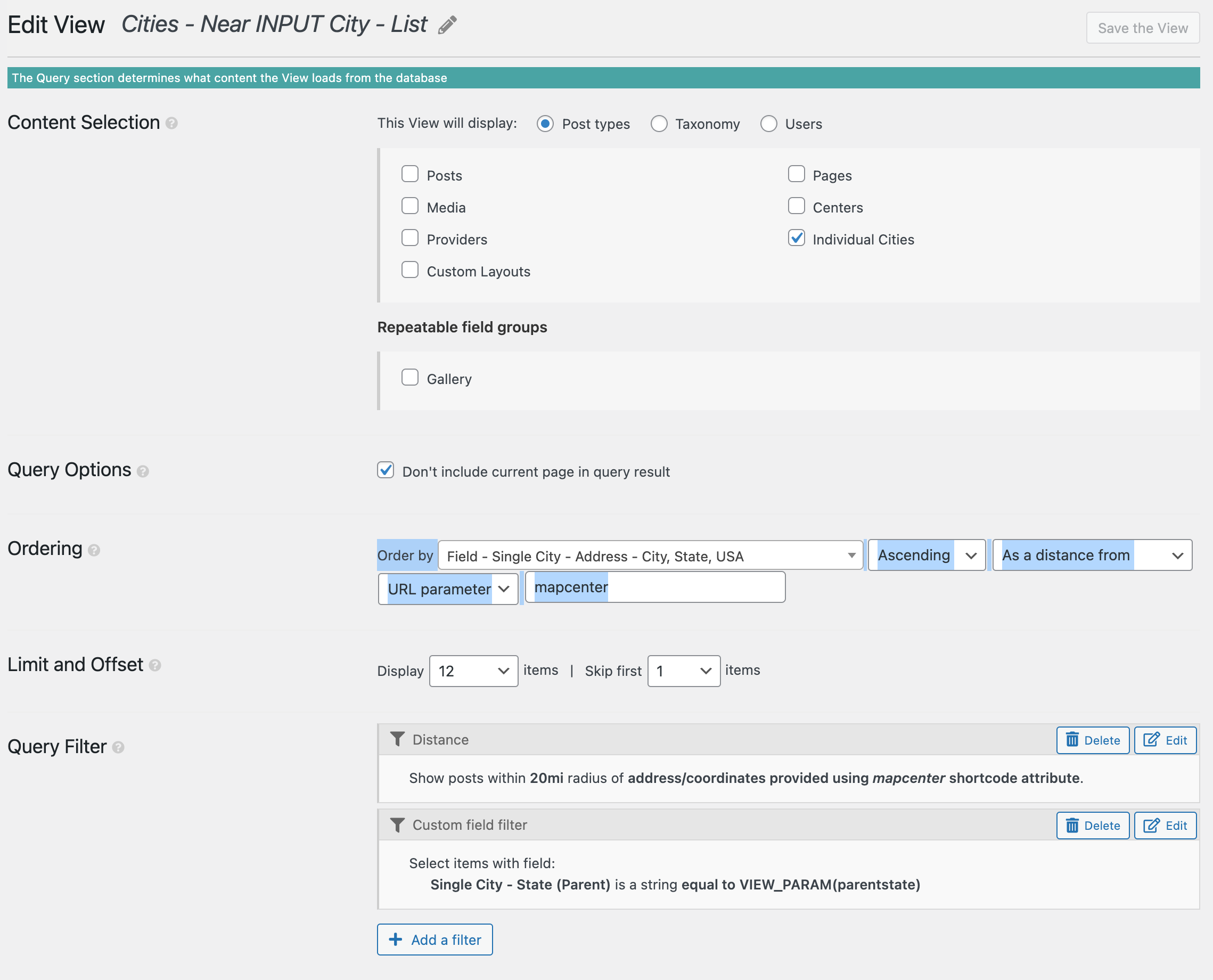This screenshot has height=980, width=1213.
Task: Check the Media checkbox
Action: (410, 206)
